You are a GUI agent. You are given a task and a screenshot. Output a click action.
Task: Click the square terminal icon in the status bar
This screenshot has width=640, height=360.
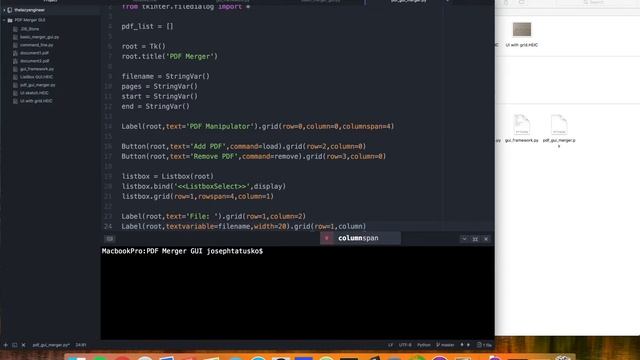pos(15,345)
